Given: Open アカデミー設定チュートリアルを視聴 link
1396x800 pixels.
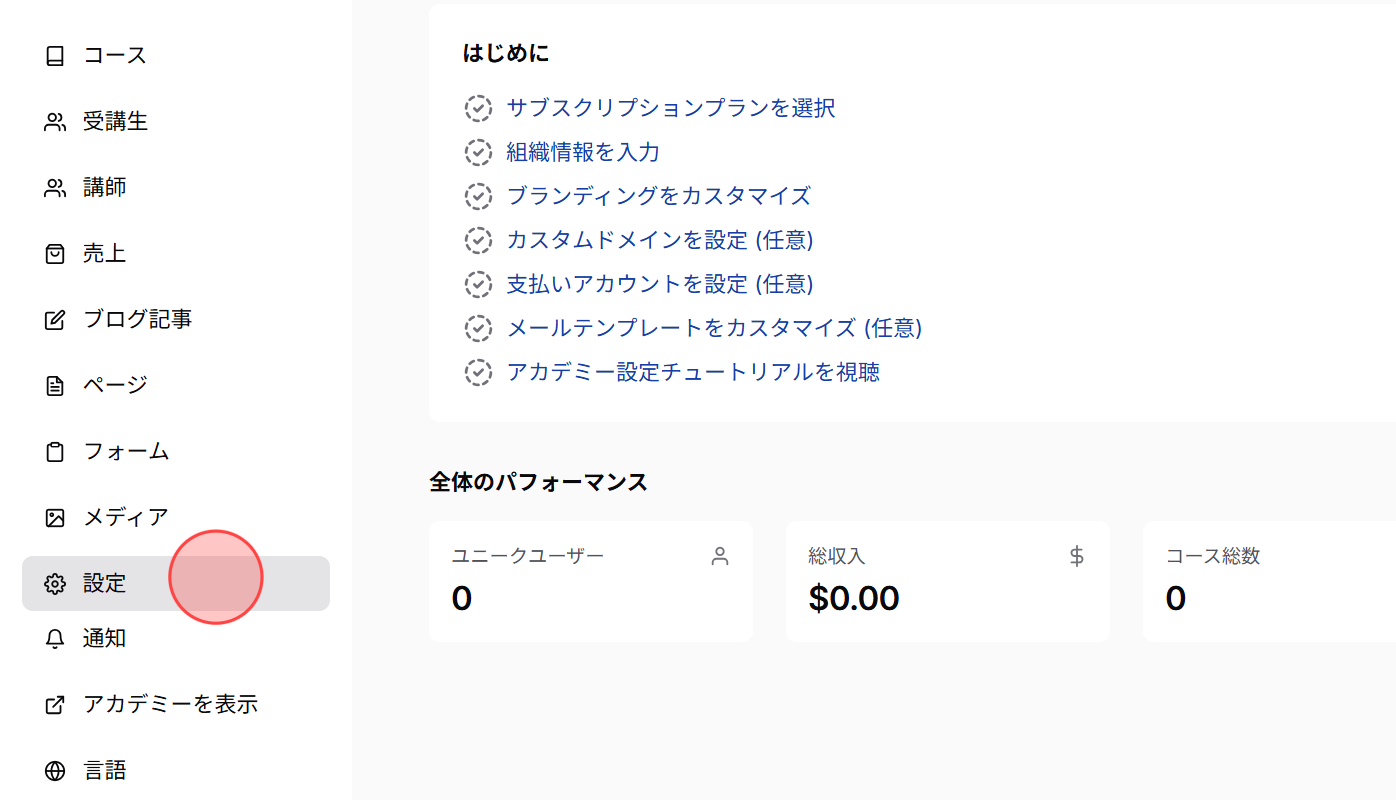Looking at the screenshot, I should pos(693,372).
